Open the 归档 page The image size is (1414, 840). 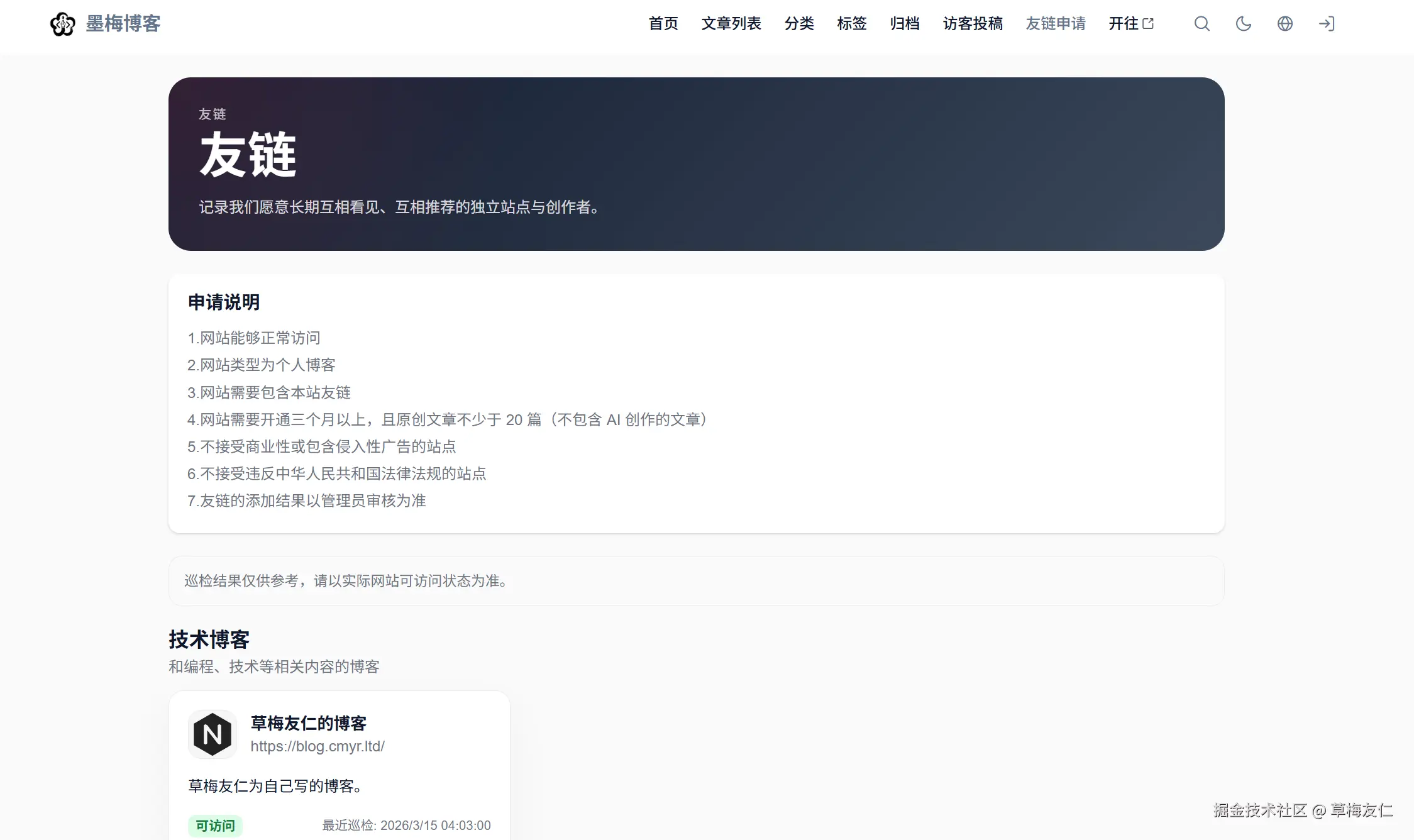pyautogui.click(x=905, y=24)
